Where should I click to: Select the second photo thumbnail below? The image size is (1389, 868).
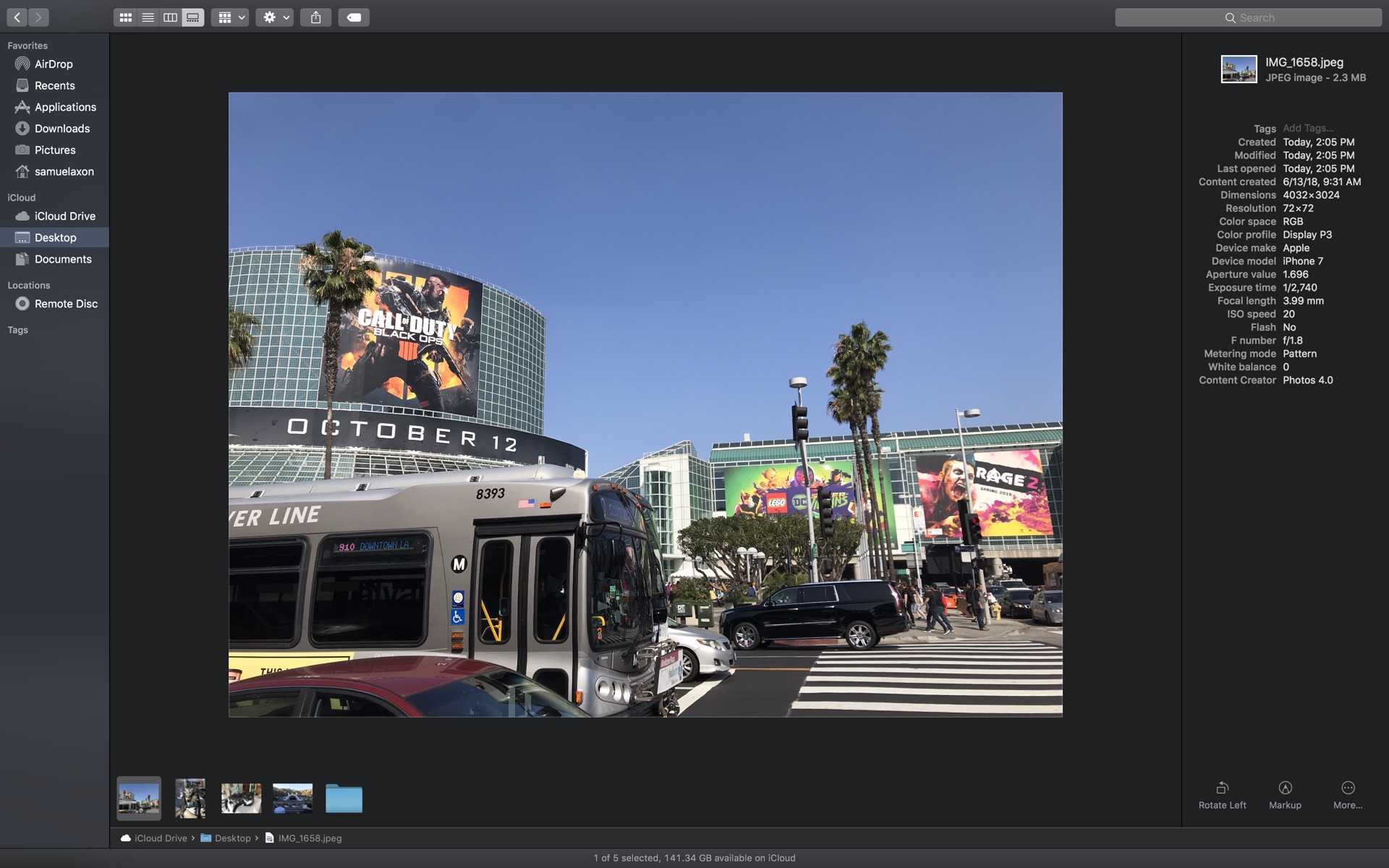click(x=190, y=798)
